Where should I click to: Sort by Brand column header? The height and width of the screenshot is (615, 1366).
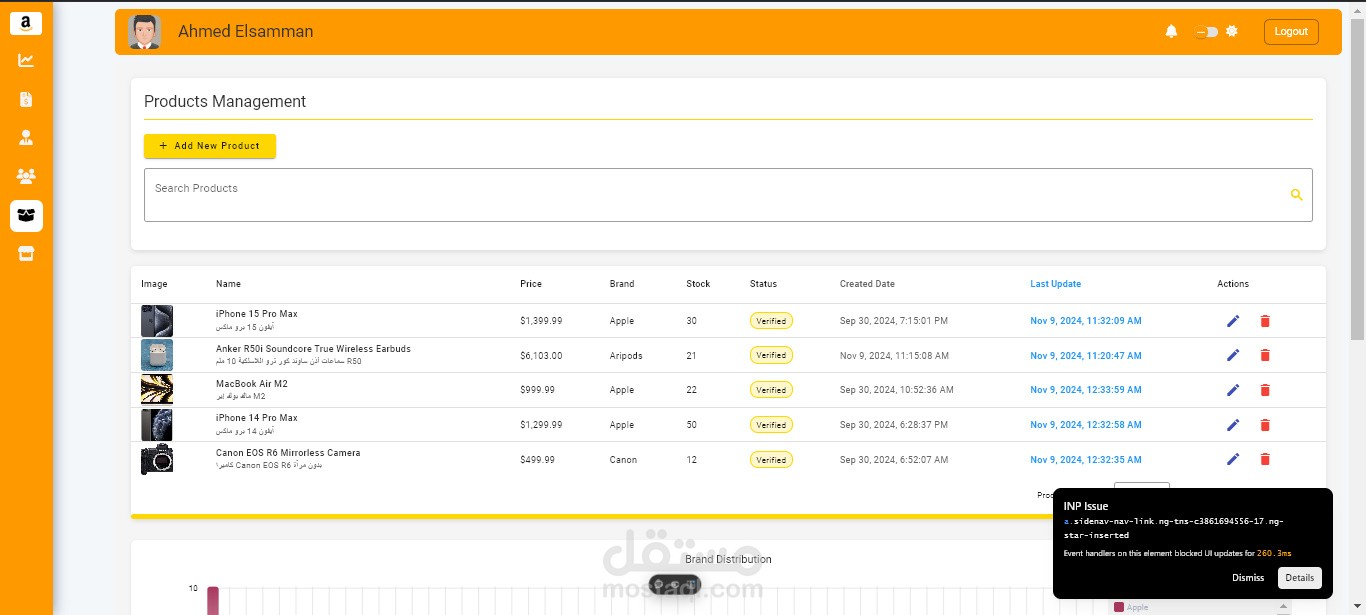[x=622, y=284]
